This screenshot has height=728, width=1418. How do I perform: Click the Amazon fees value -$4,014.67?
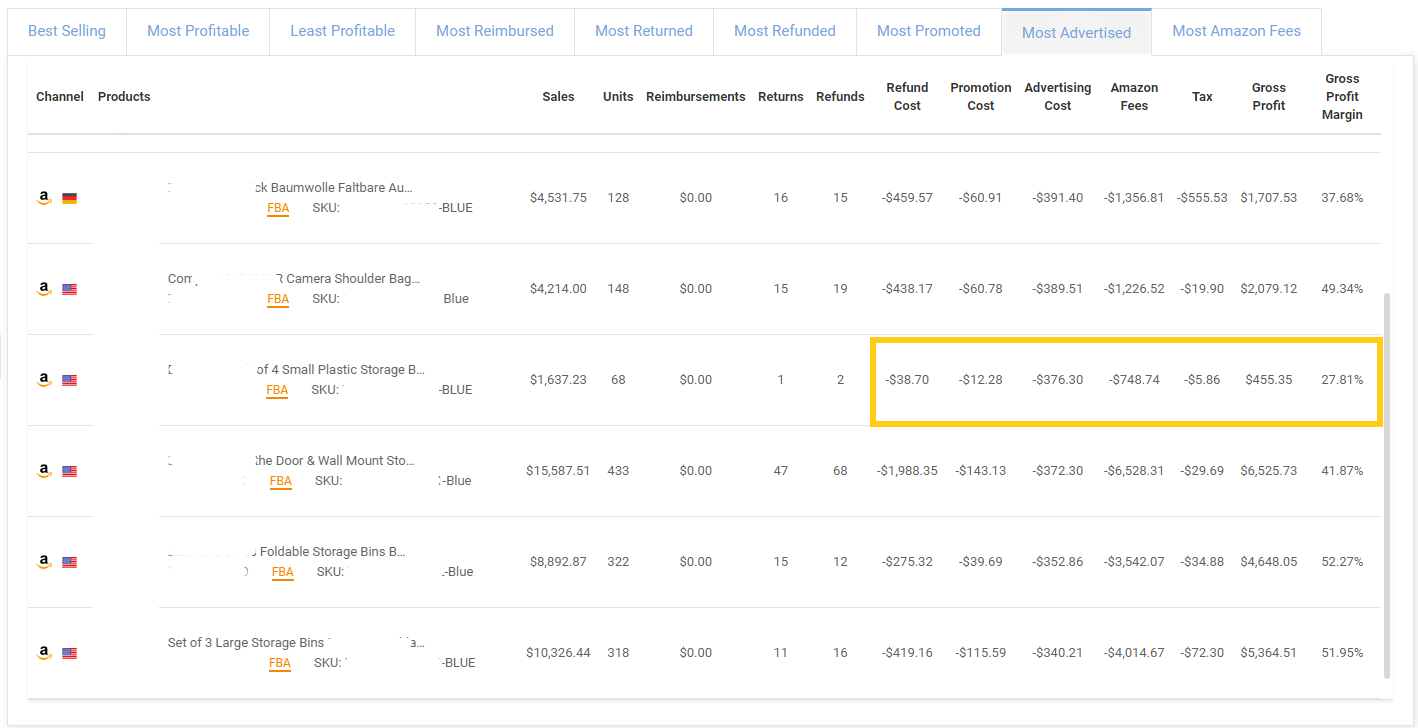pyautogui.click(x=1134, y=653)
